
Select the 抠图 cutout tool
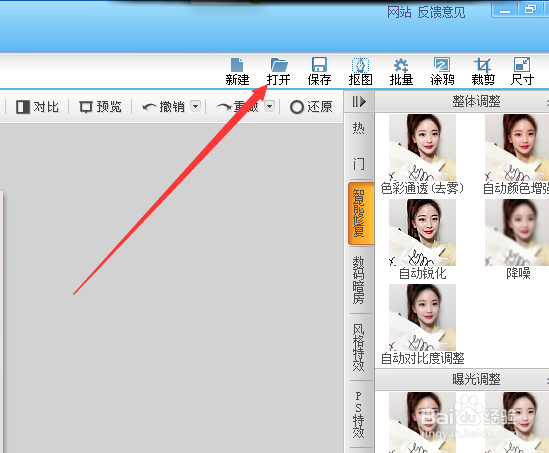point(360,72)
